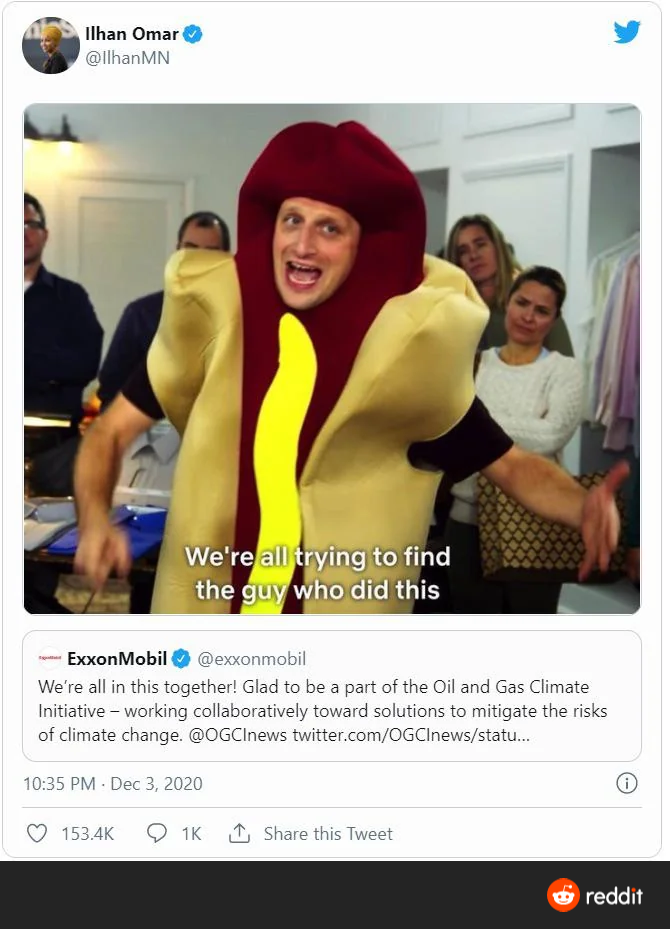Click ExxonMobil's verified checkmark badge
The width and height of the screenshot is (670, 929).
click(181, 658)
